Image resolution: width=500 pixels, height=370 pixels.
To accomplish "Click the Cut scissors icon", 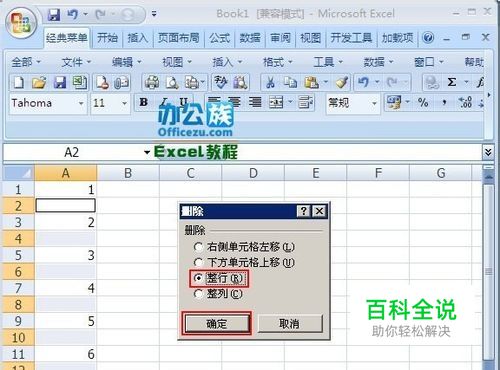I will coord(270,82).
